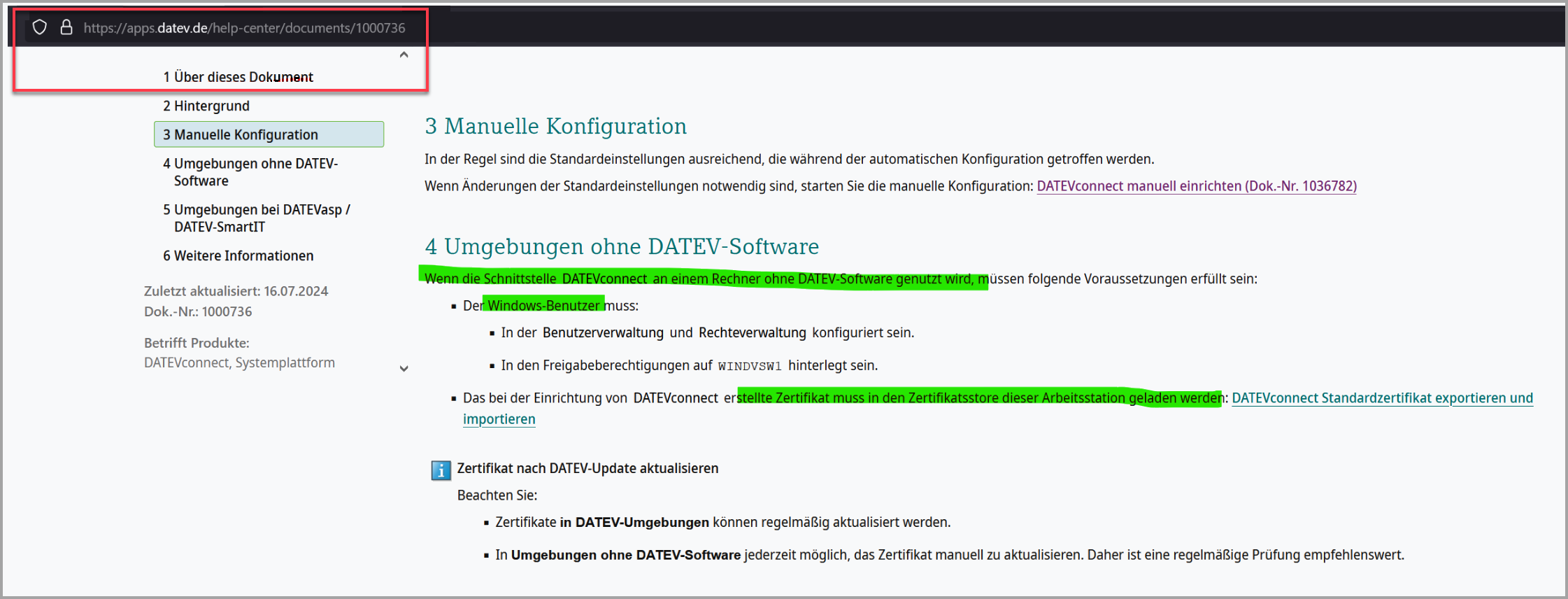
Task: Select '2 Hintergrund' in the contents list
Action: pyautogui.click(x=206, y=106)
